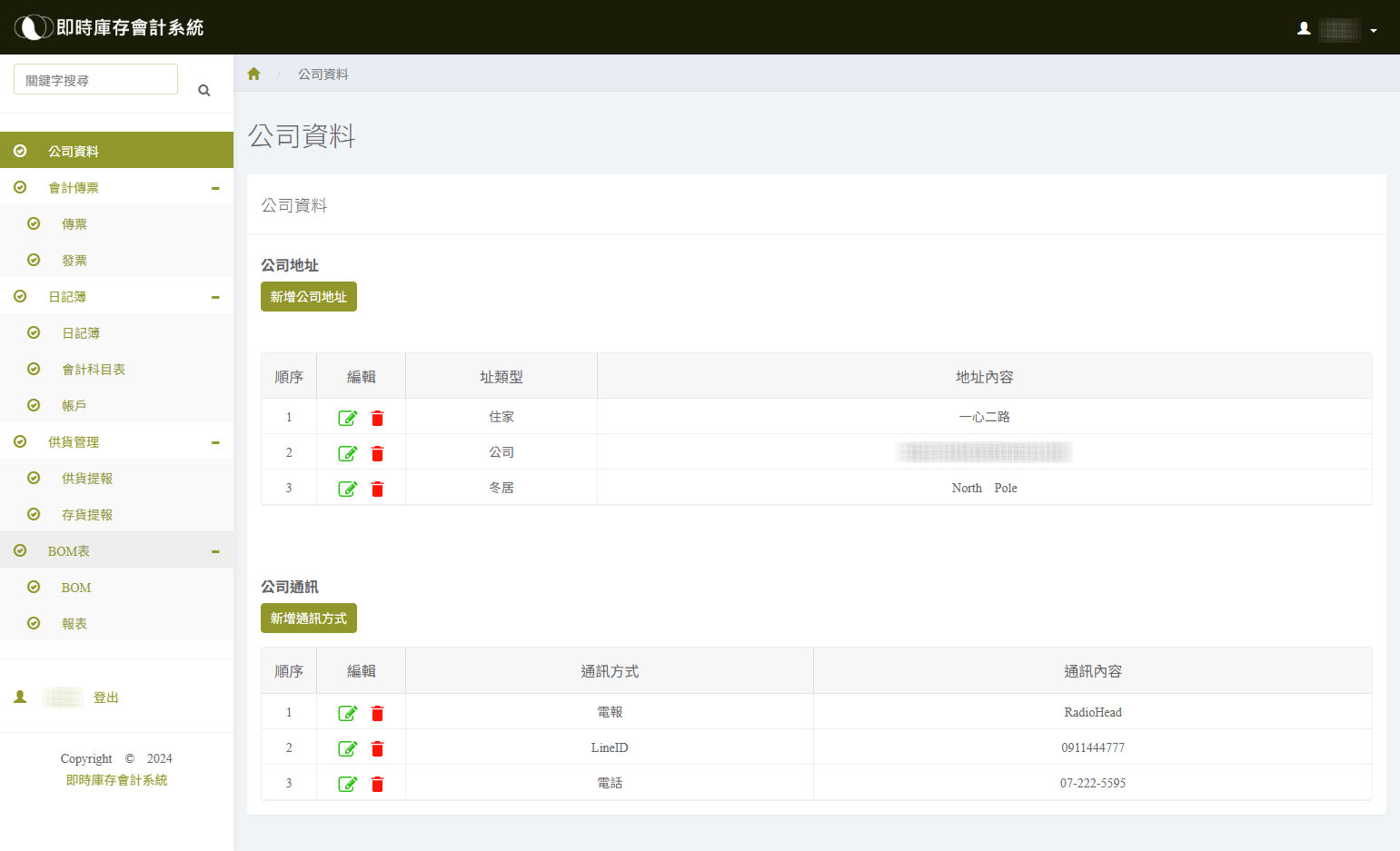Open the 即時庫存會計系統 footer link

(116, 780)
